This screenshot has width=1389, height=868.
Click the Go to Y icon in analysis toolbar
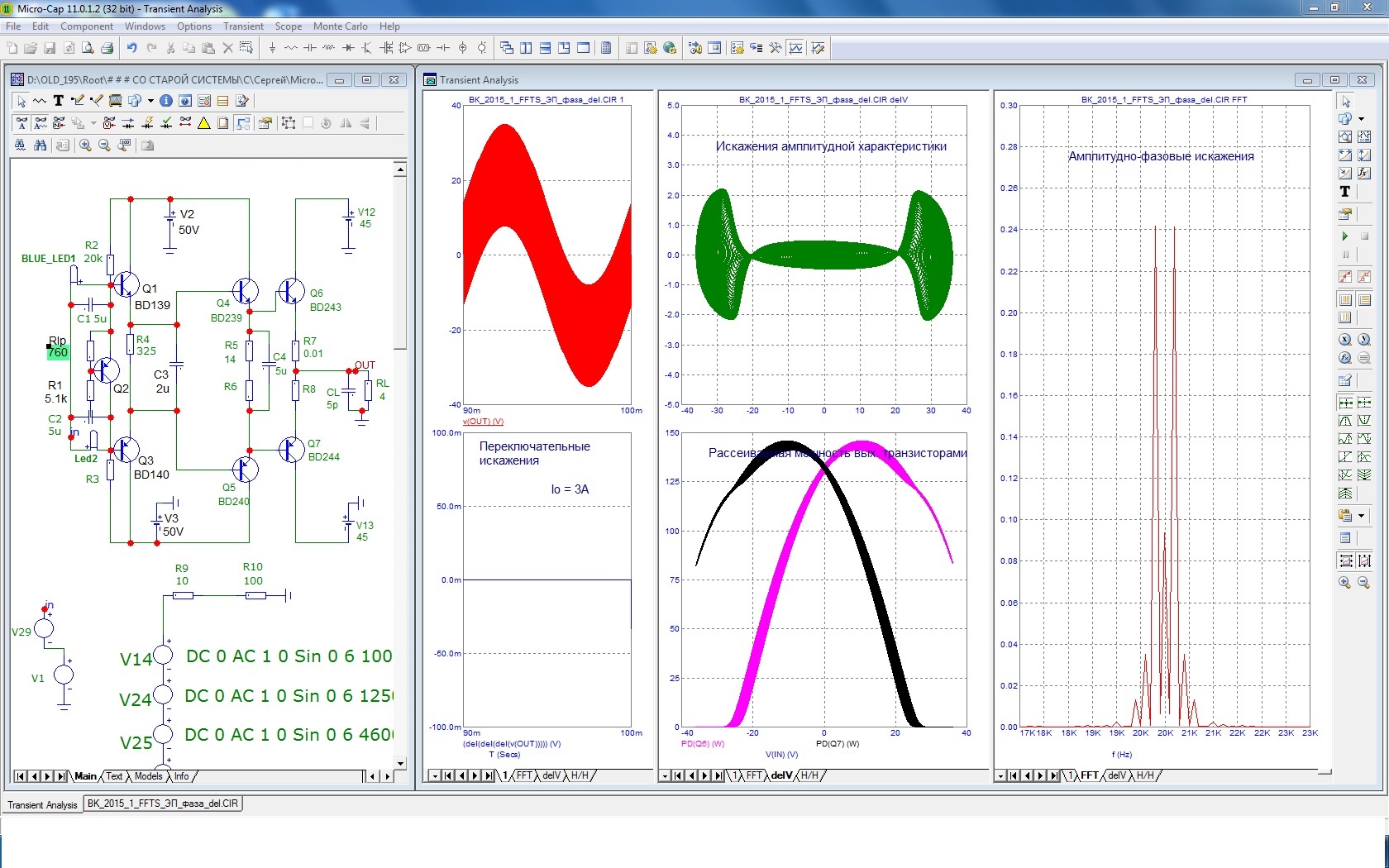point(1364,340)
